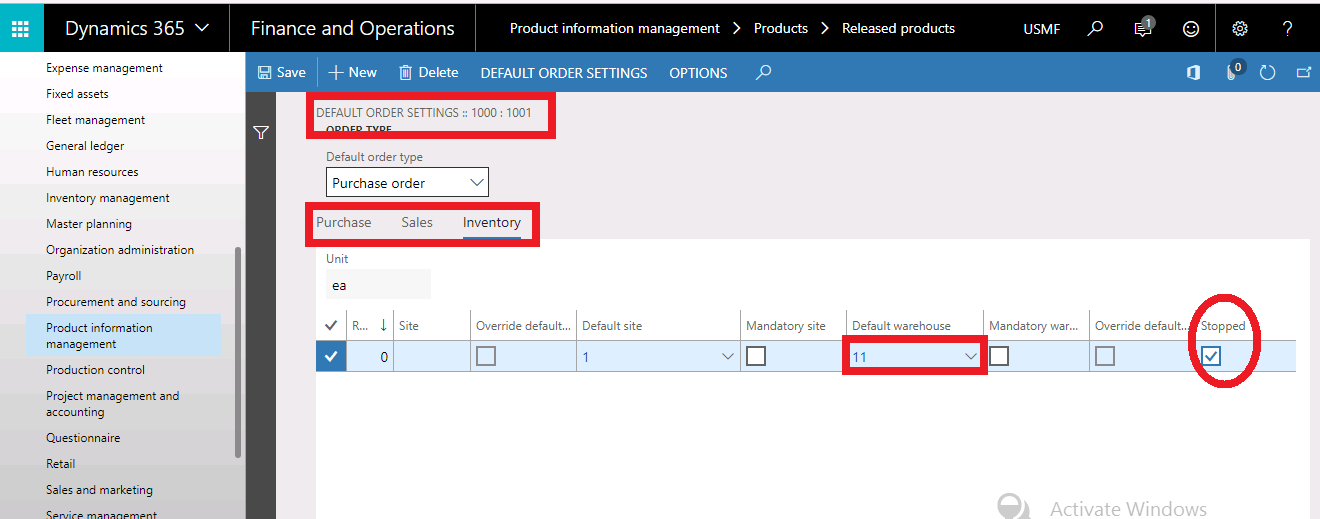Open Organization administration module
1320x519 pixels.
(x=120, y=250)
